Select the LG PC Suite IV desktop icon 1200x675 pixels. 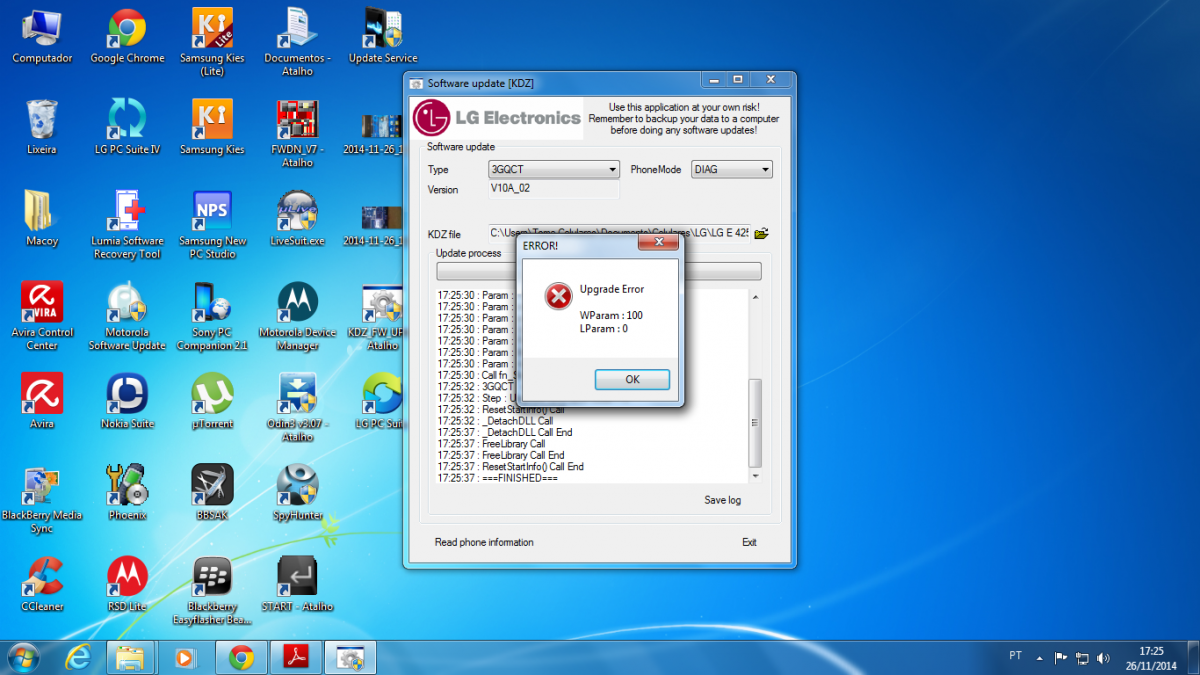click(x=127, y=127)
